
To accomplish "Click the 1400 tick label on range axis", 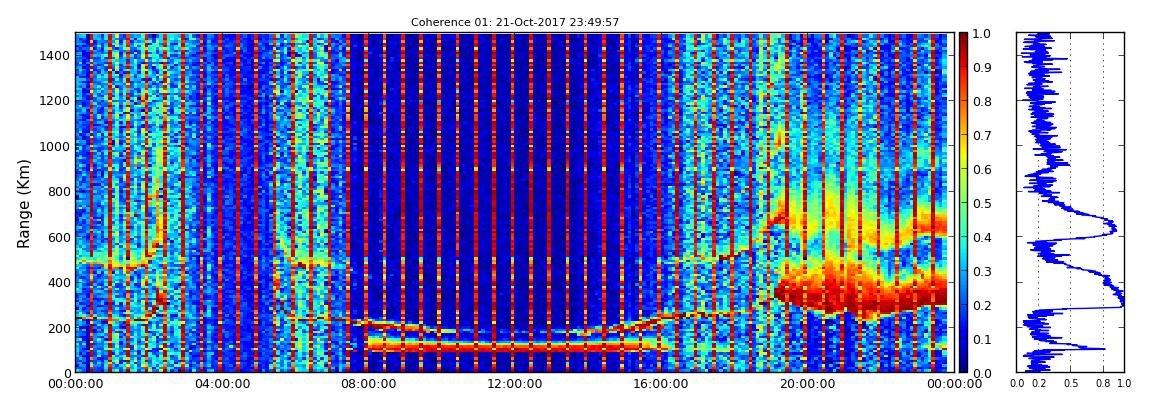I will coord(54,56).
